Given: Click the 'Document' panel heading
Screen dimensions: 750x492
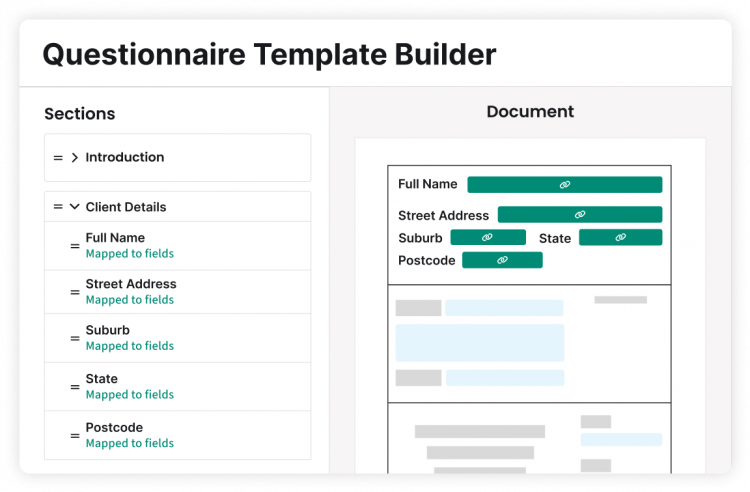Looking at the screenshot, I should pyautogui.click(x=530, y=111).
